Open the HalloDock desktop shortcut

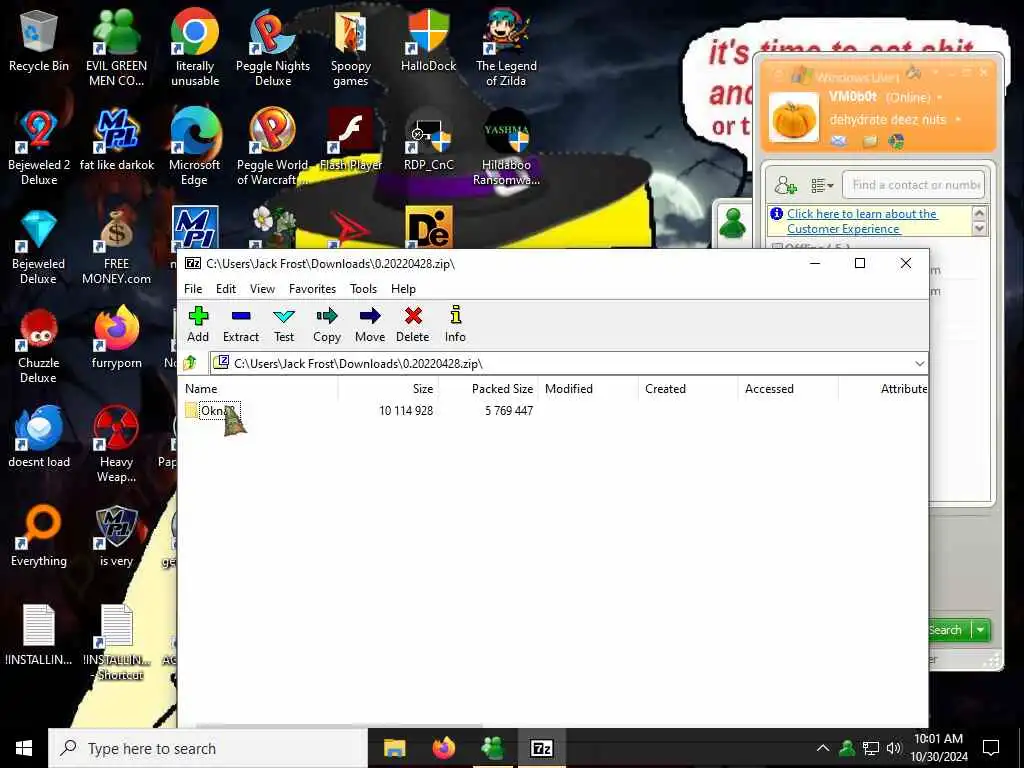[428, 40]
